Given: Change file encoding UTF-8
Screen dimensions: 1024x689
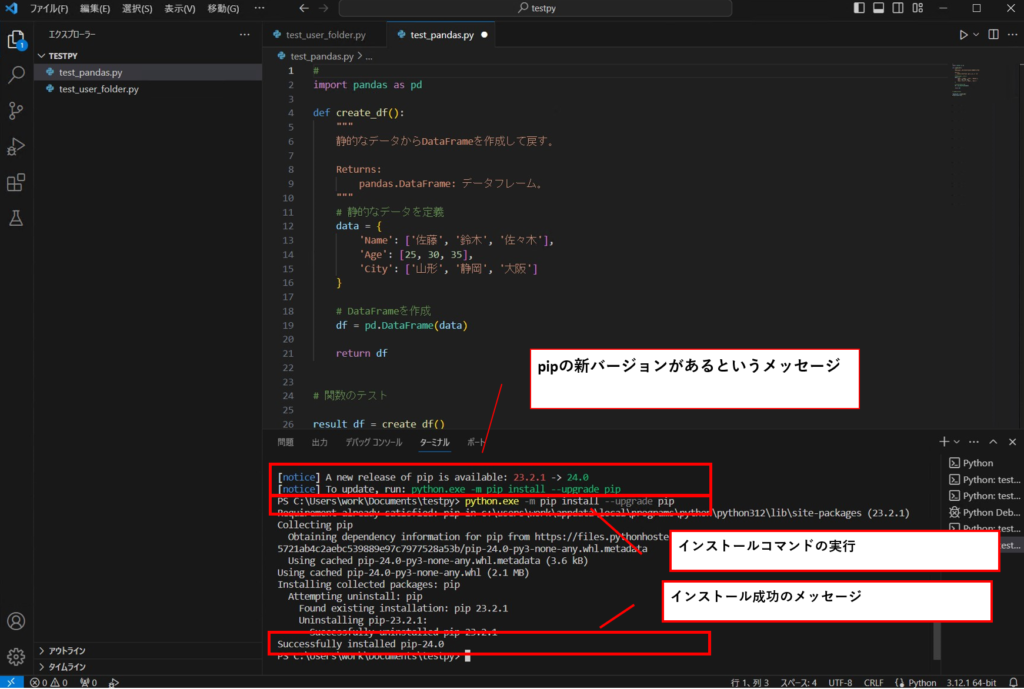Looking at the screenshot, I should point(840,682).
